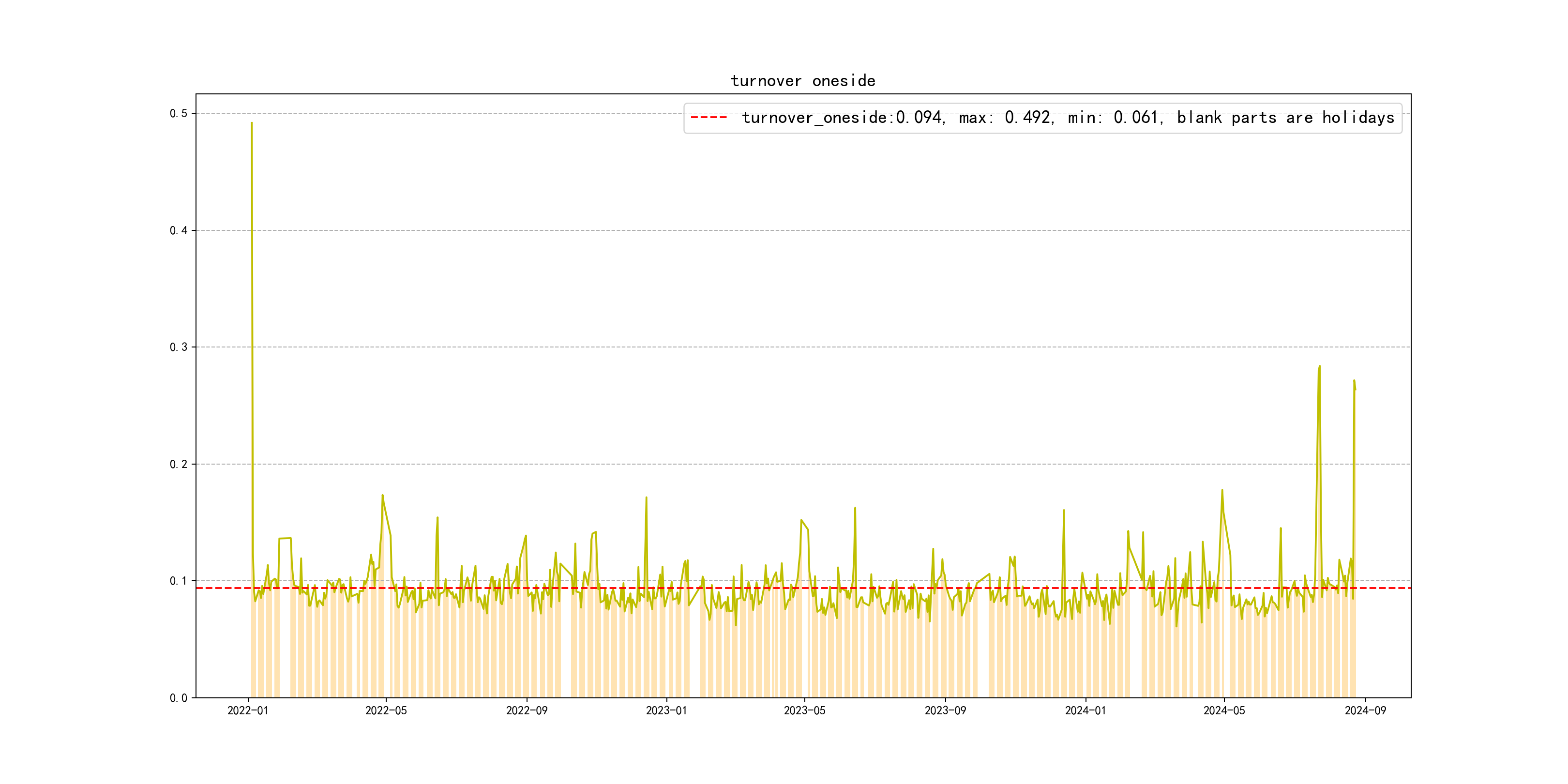Click the 2024-05 x-axis date label
This screenshot has width=1568, height=784.
[1224, 711]
